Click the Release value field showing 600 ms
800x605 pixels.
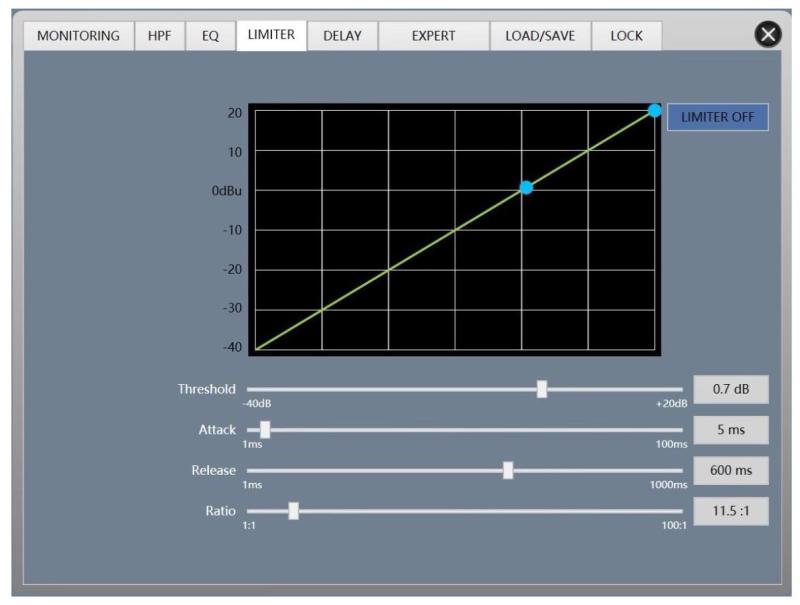(731, 470)
